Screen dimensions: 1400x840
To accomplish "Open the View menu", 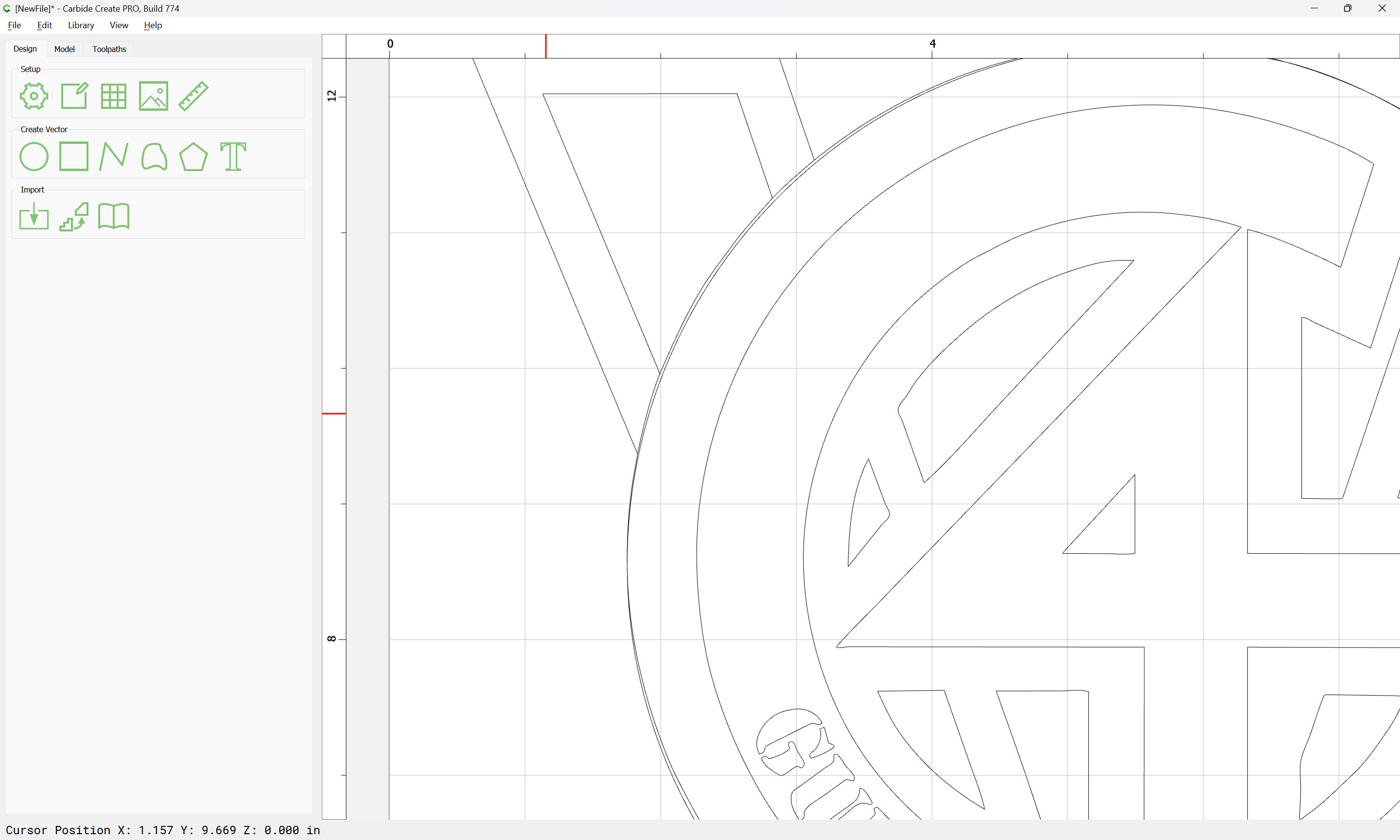I will (119, 25).
